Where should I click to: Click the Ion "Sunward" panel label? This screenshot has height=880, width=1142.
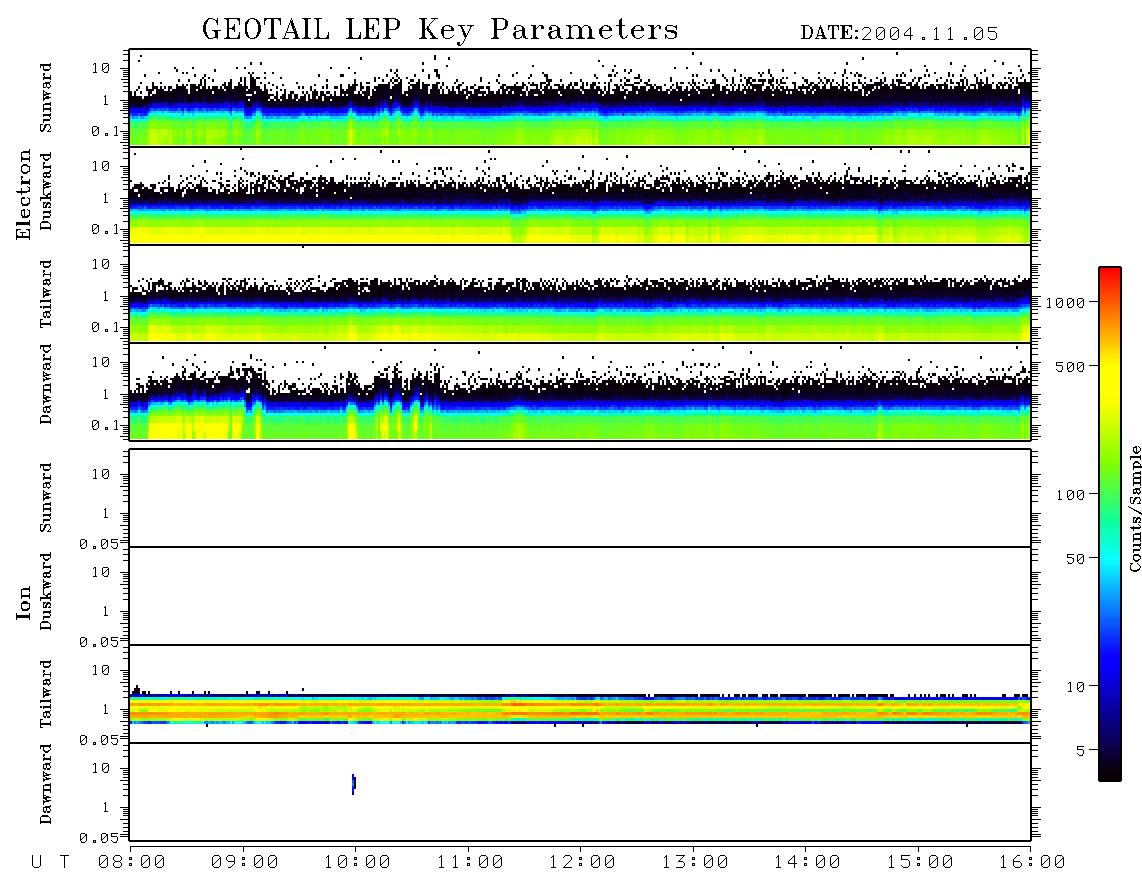(46, 498)
